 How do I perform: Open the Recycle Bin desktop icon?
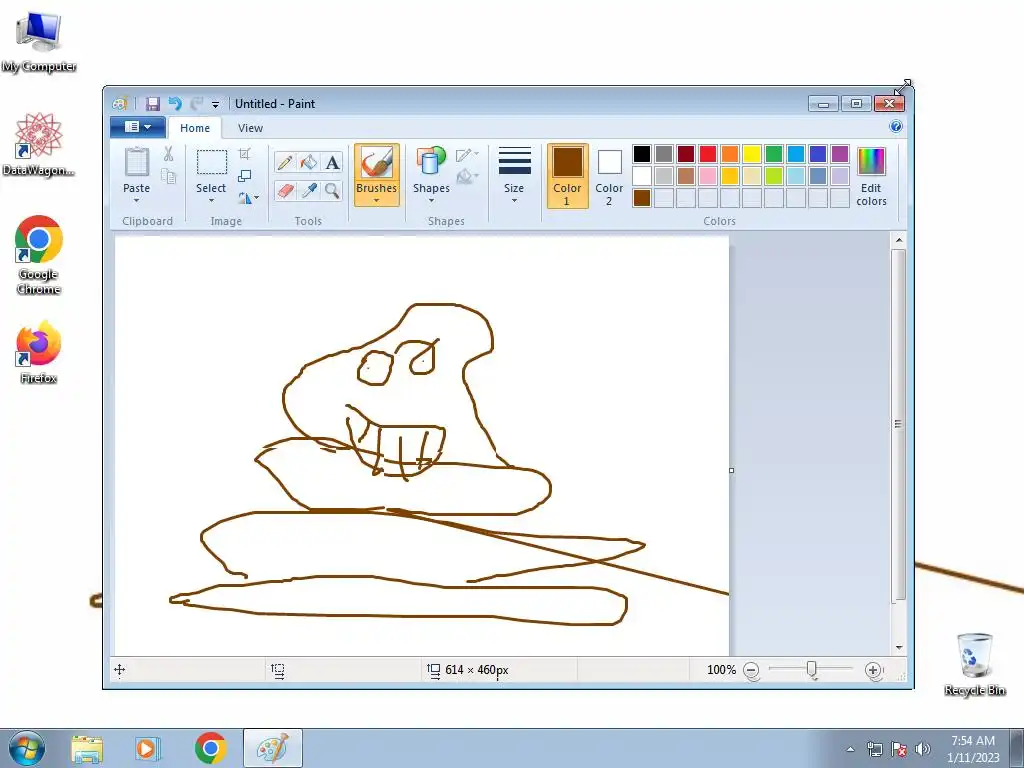974,664
